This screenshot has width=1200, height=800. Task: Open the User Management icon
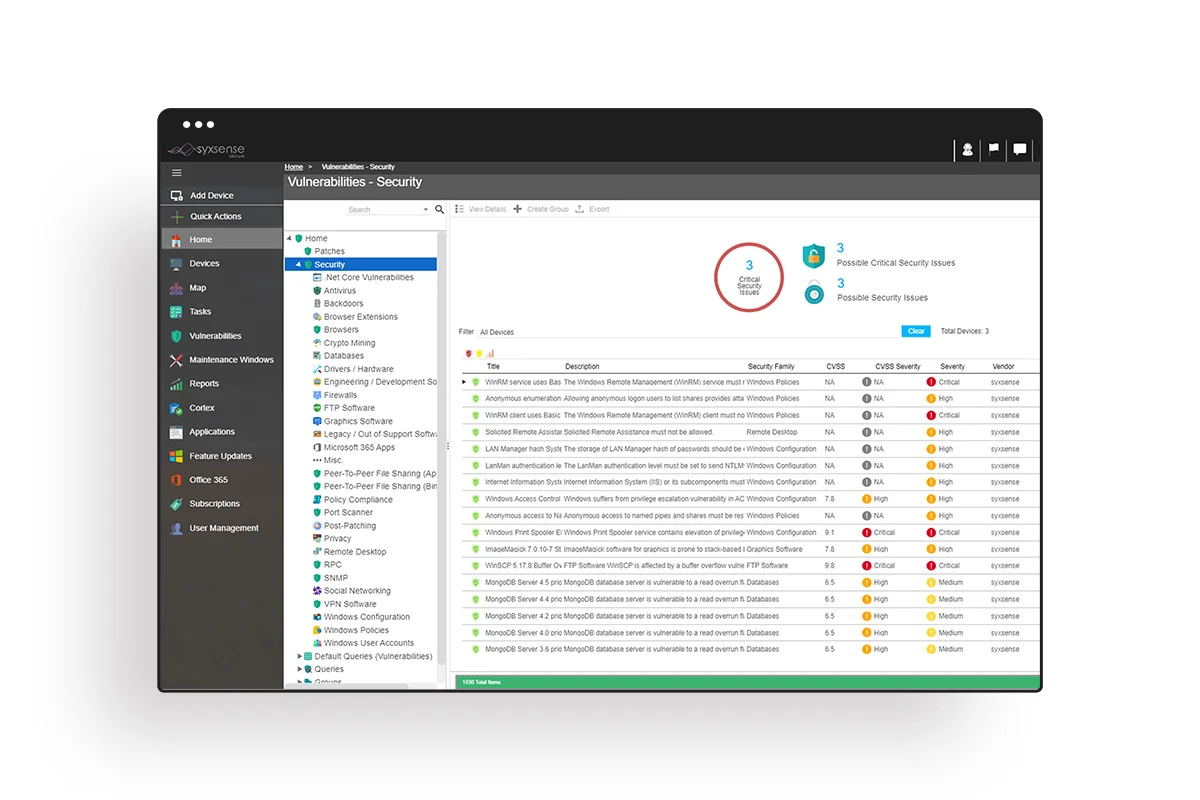[x=177, y=528]
